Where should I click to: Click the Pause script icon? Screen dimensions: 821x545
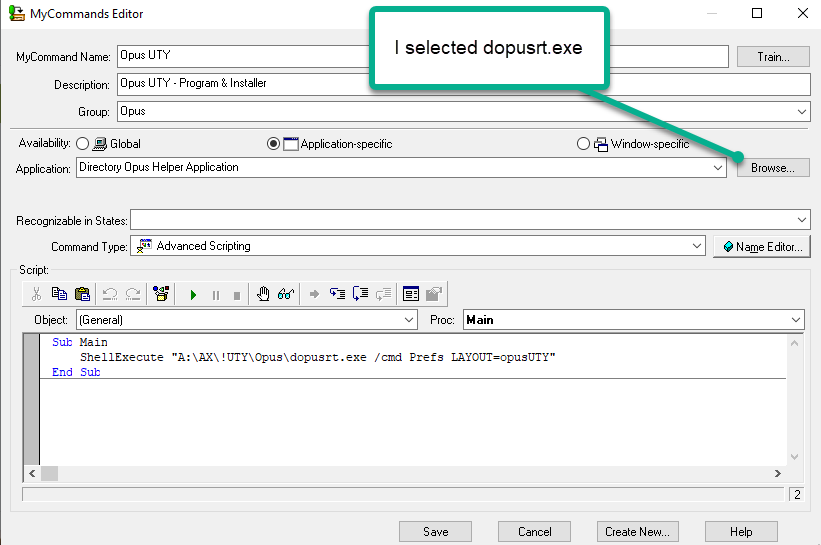[216, 295]
